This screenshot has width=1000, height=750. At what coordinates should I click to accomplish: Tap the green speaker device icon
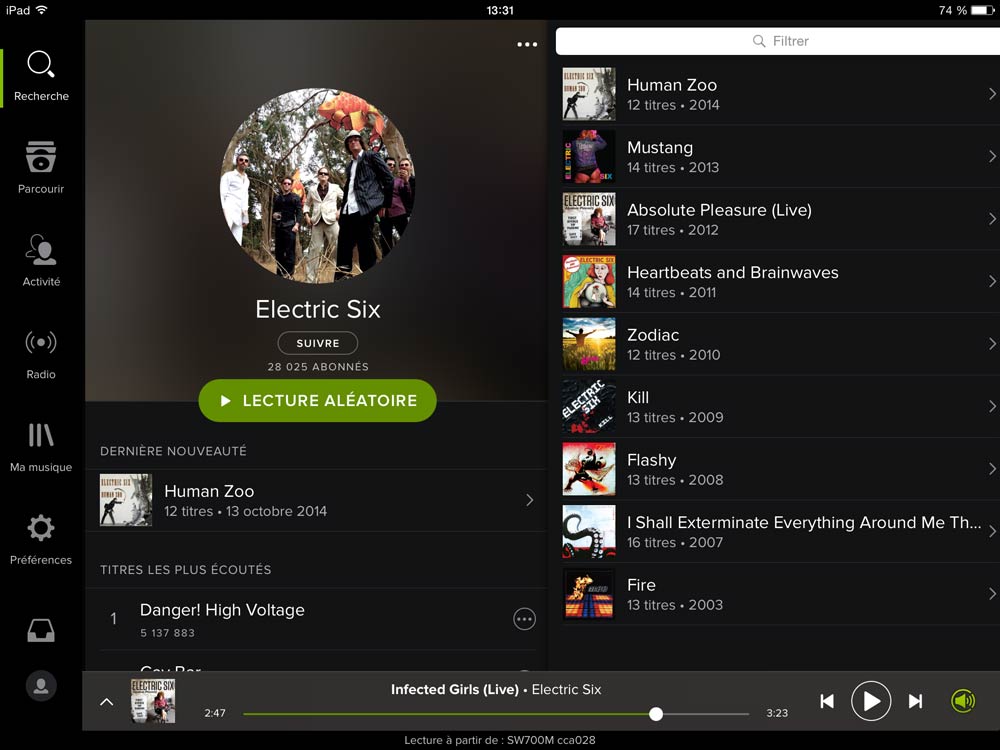[x=963, y=701]
